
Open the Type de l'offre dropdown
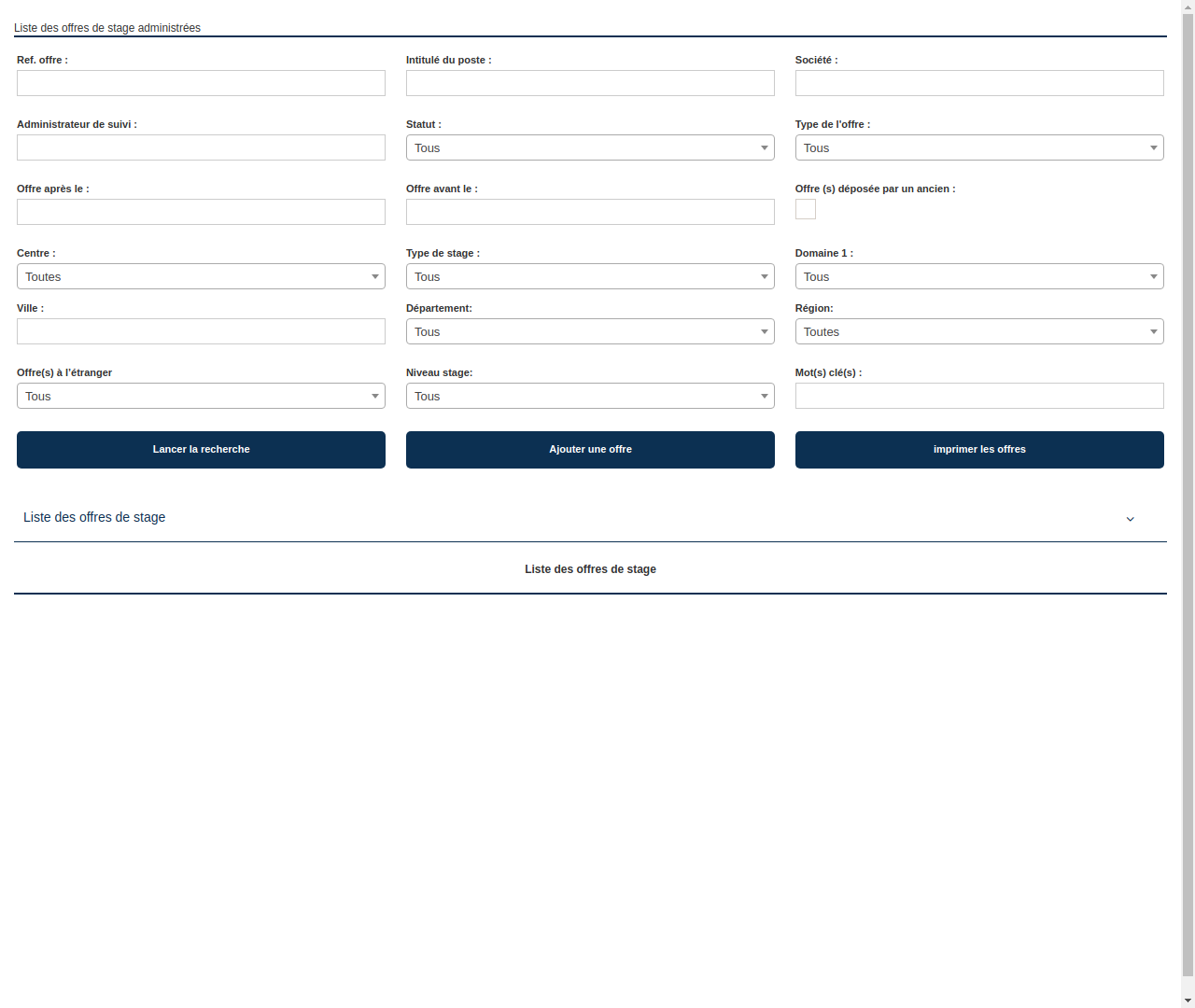click(978, 147)
